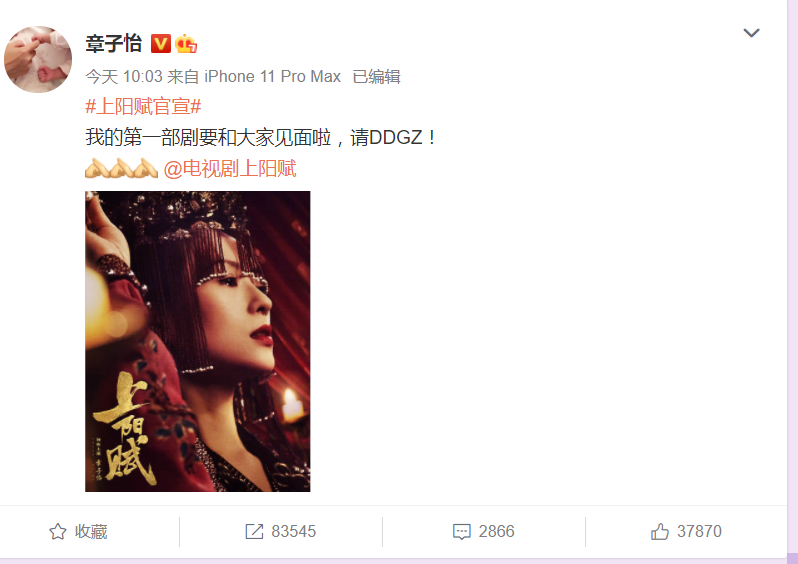Open the #上阳赋官宣# hashtag topic
The width and height of the screenshot is (798, 564).
[x=144, y=107]
